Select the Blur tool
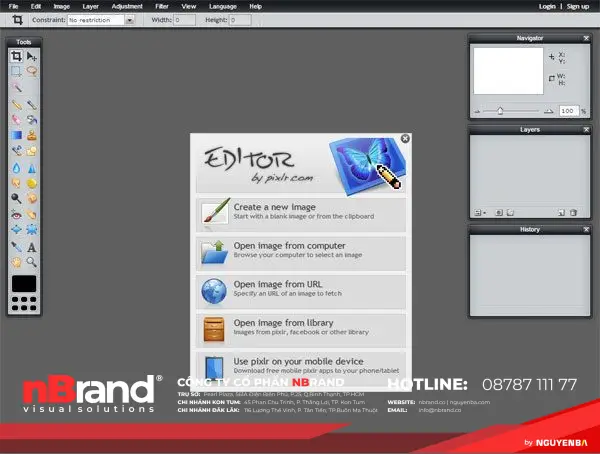Screen dimensions: 600x454 pos(16,168)
